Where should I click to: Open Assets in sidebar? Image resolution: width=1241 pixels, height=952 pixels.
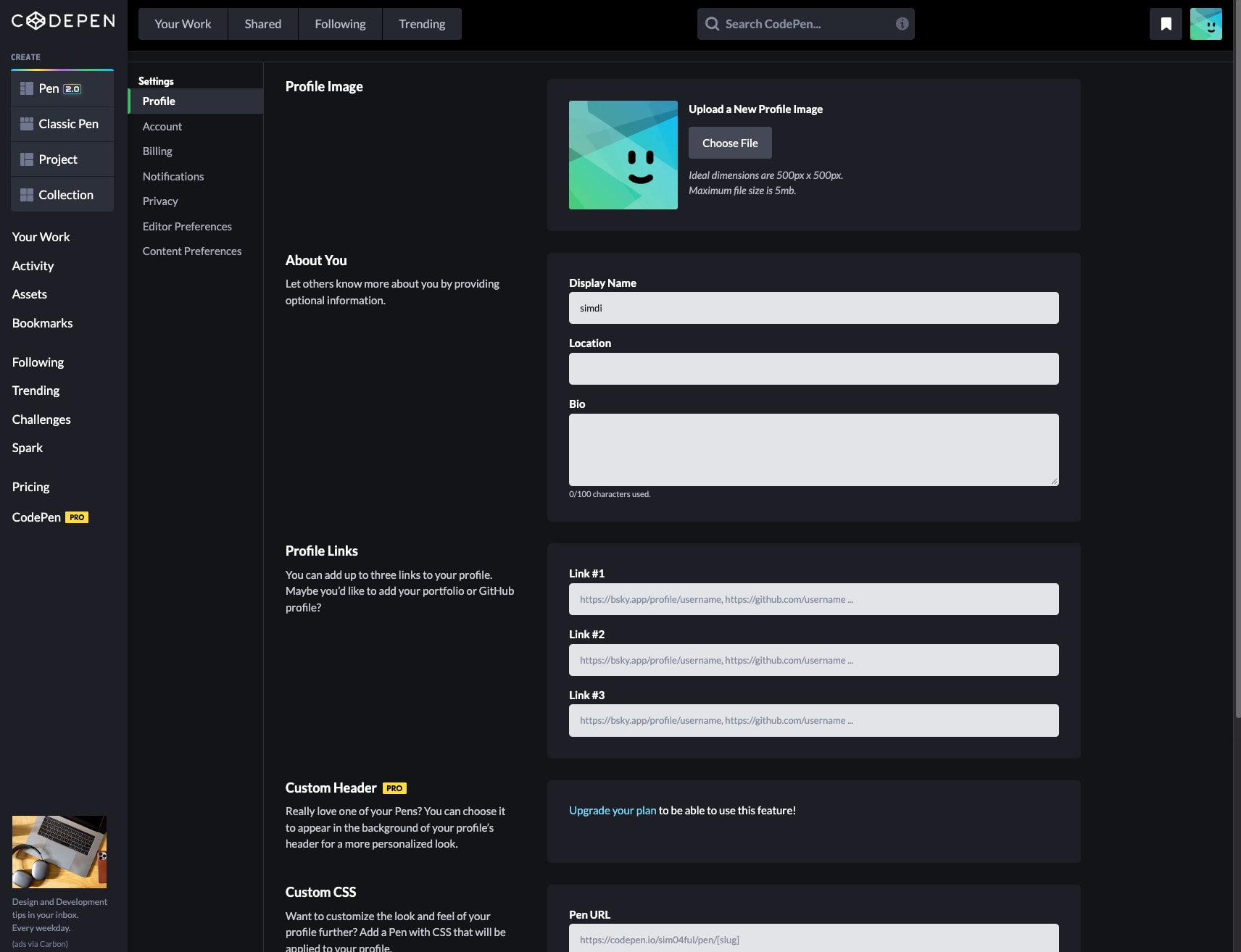[30, 294]
